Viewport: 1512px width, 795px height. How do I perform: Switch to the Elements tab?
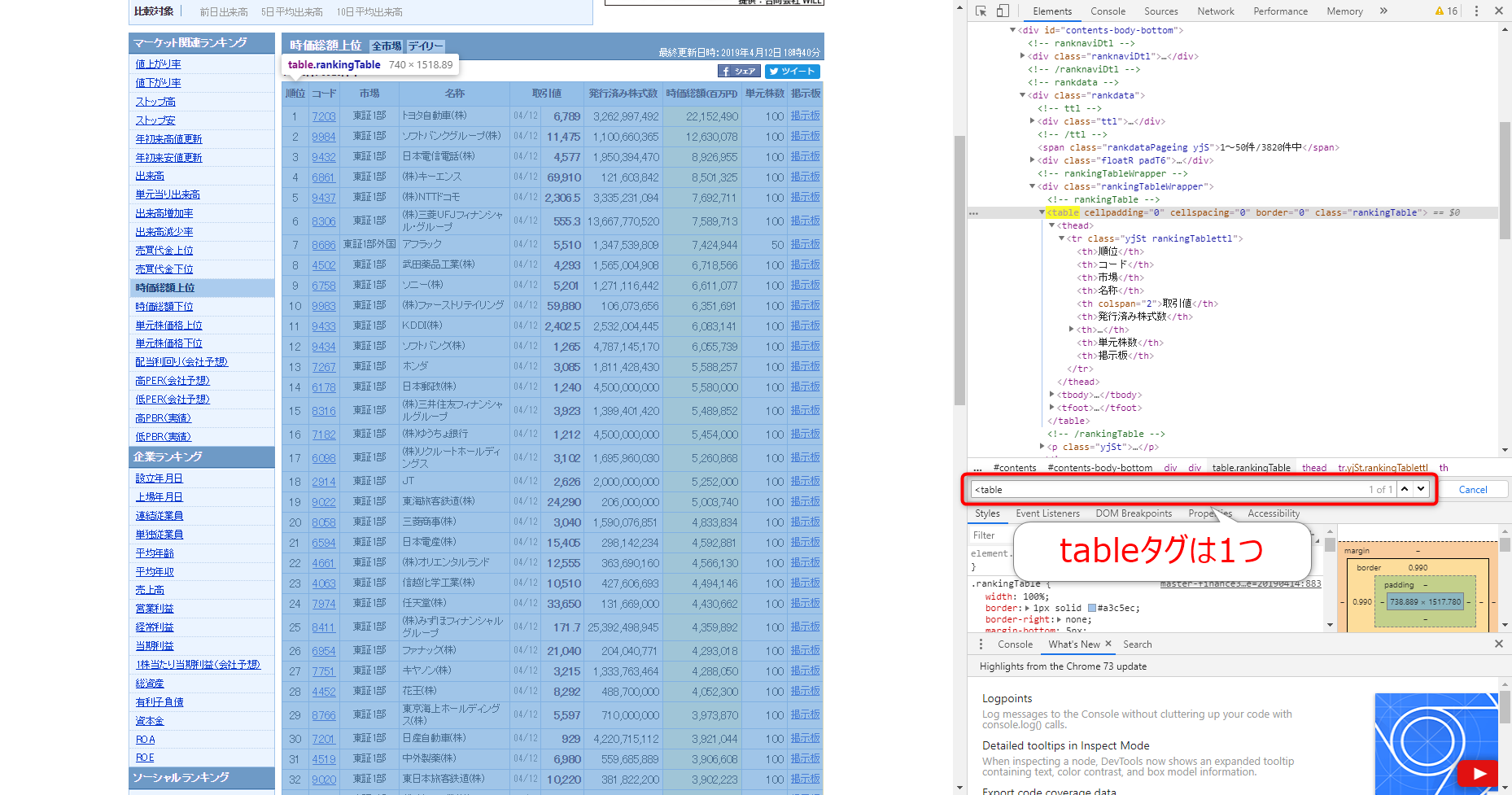1052,11
